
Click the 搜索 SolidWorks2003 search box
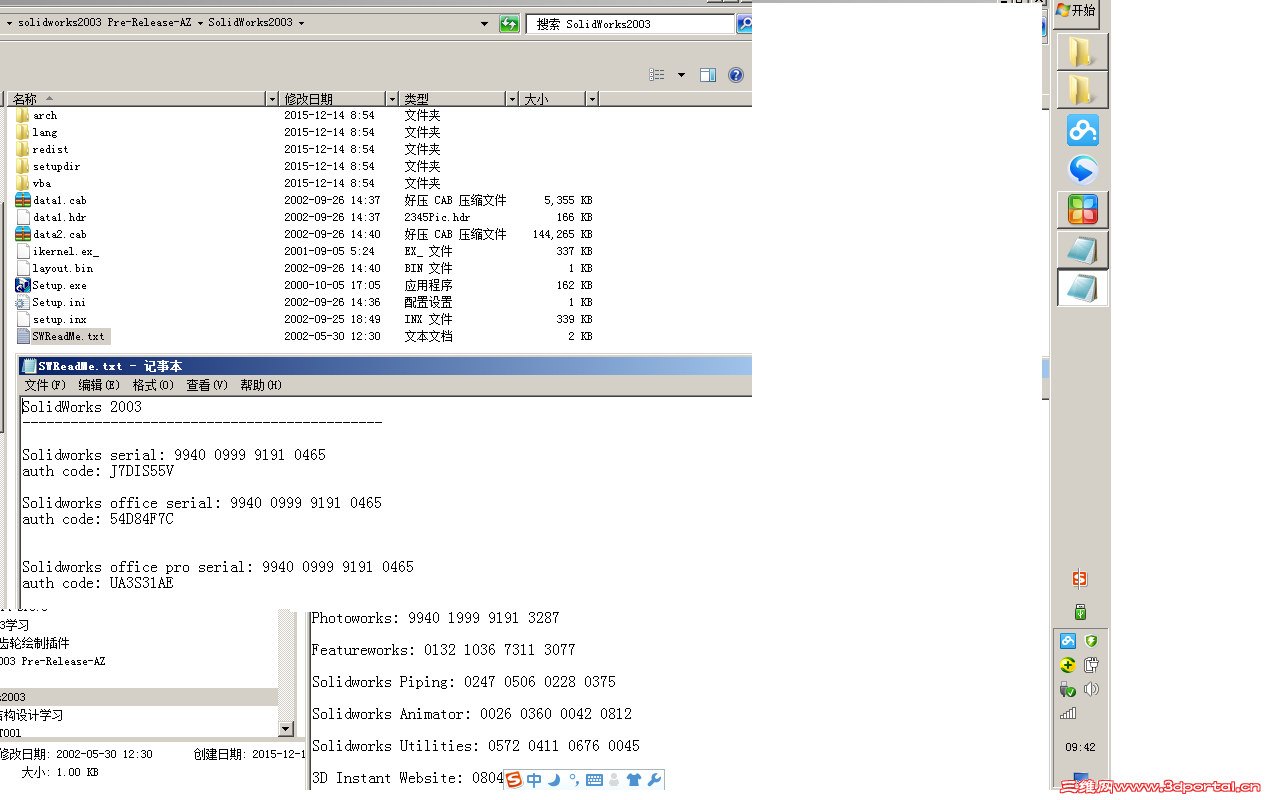tap(630, 24)
